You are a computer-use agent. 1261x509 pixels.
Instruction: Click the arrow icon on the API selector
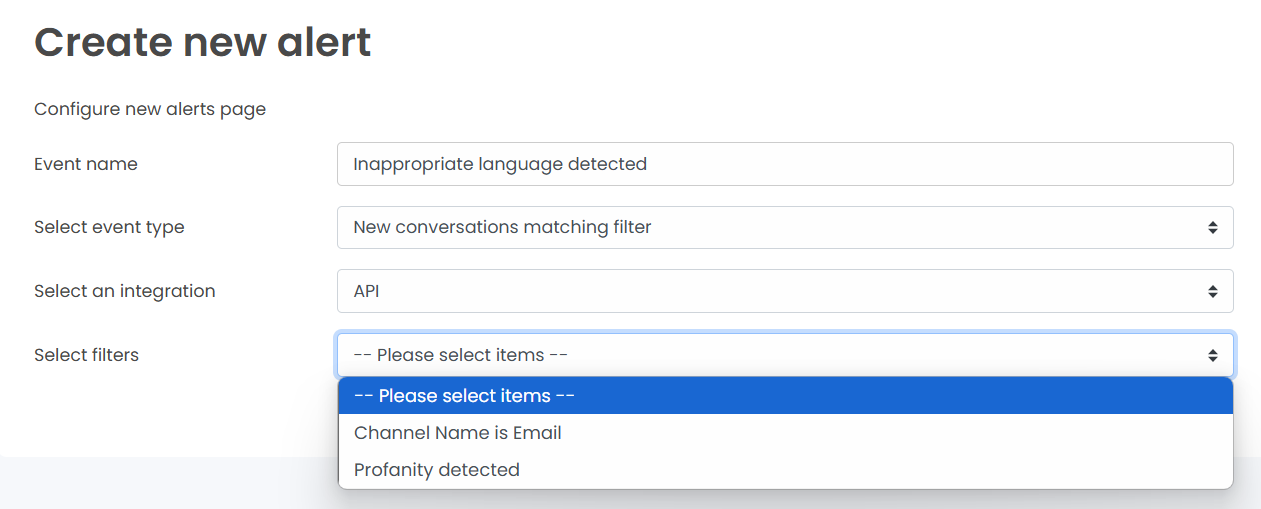point(1212,292)
